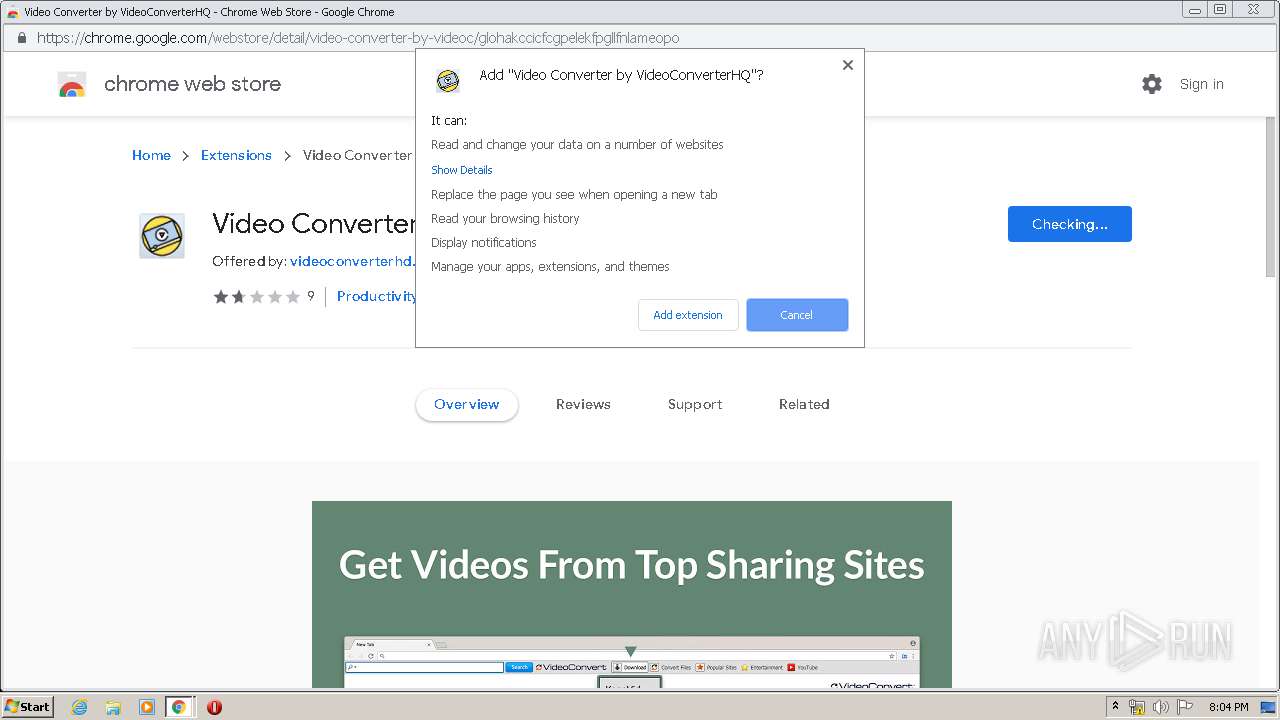
Task: Click the Add extension button
Action: pos(688,315)
